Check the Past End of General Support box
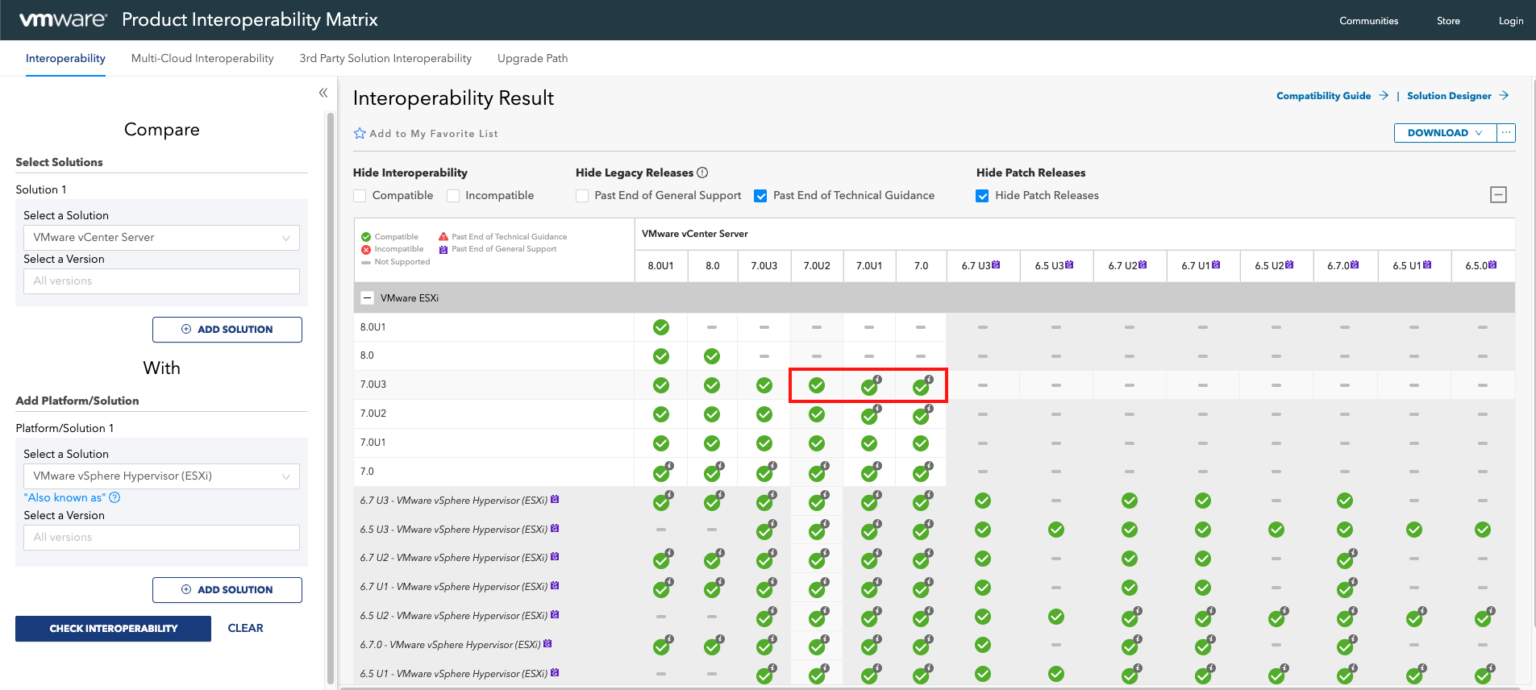 coord(582,195)
